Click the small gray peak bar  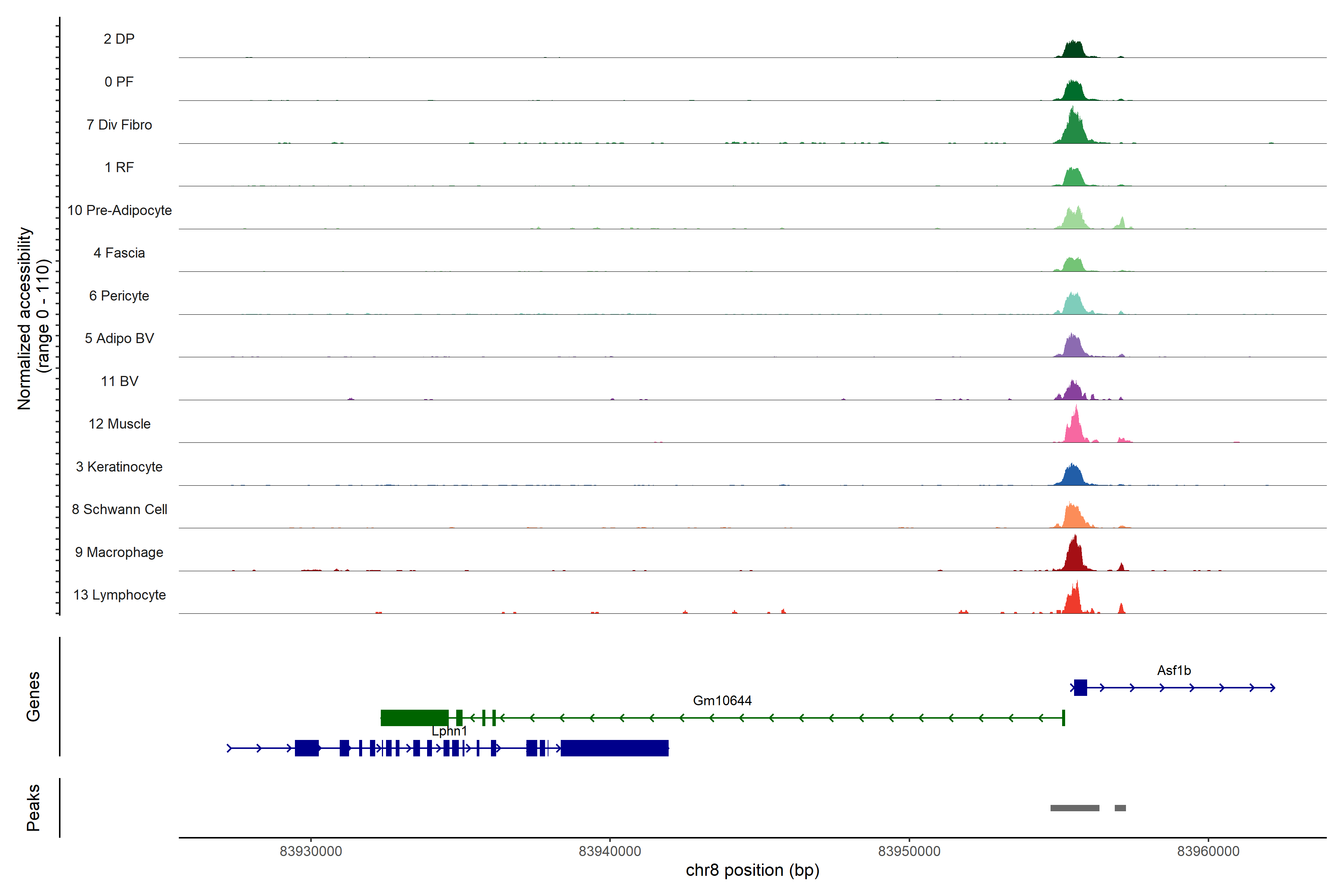pyautogui.click(x=1120, y=808)
